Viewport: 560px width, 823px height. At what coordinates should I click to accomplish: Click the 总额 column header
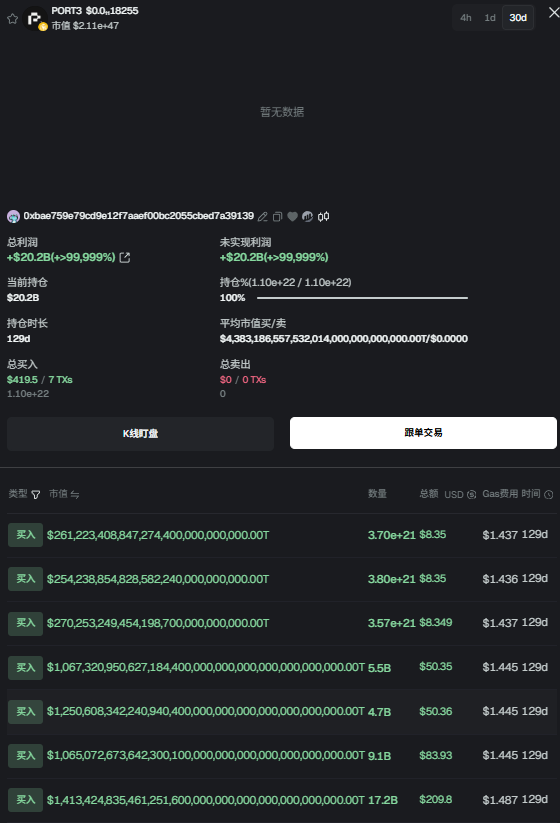pyautogui.click(x=429, y=494)
